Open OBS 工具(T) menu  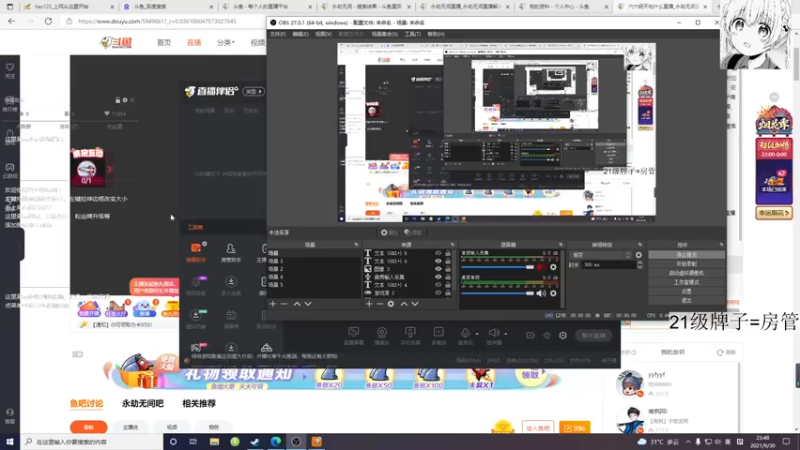coord(412,34)
